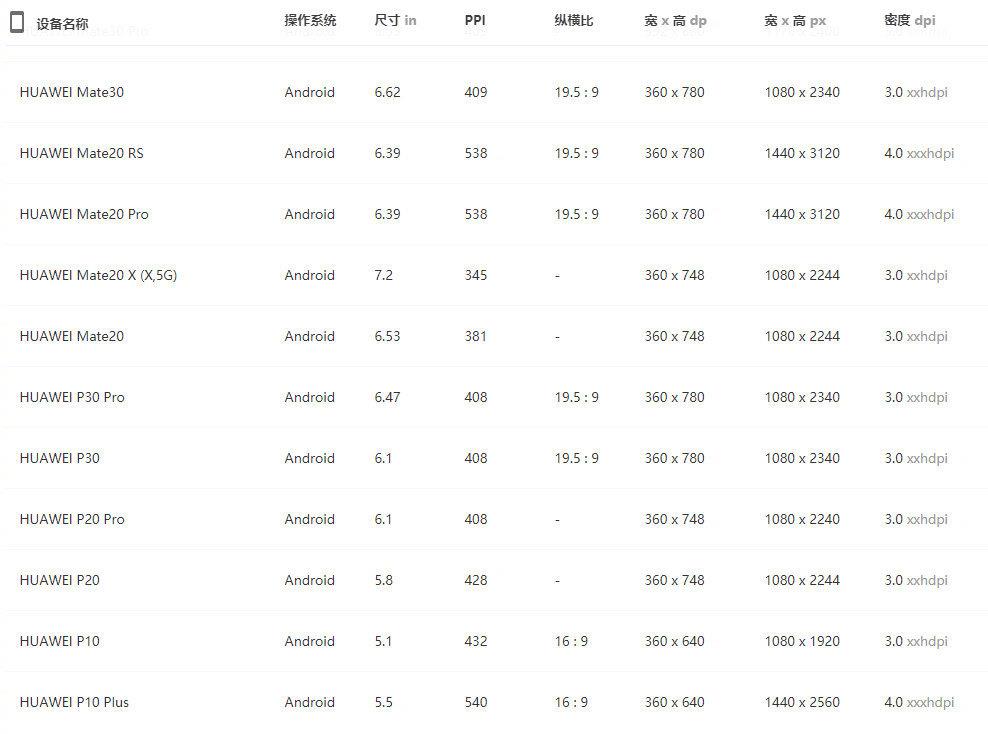The height and width of the screenshot is (734, 988).
Task: Click the 纵横比 column header
Action: (x=573, y=20)
